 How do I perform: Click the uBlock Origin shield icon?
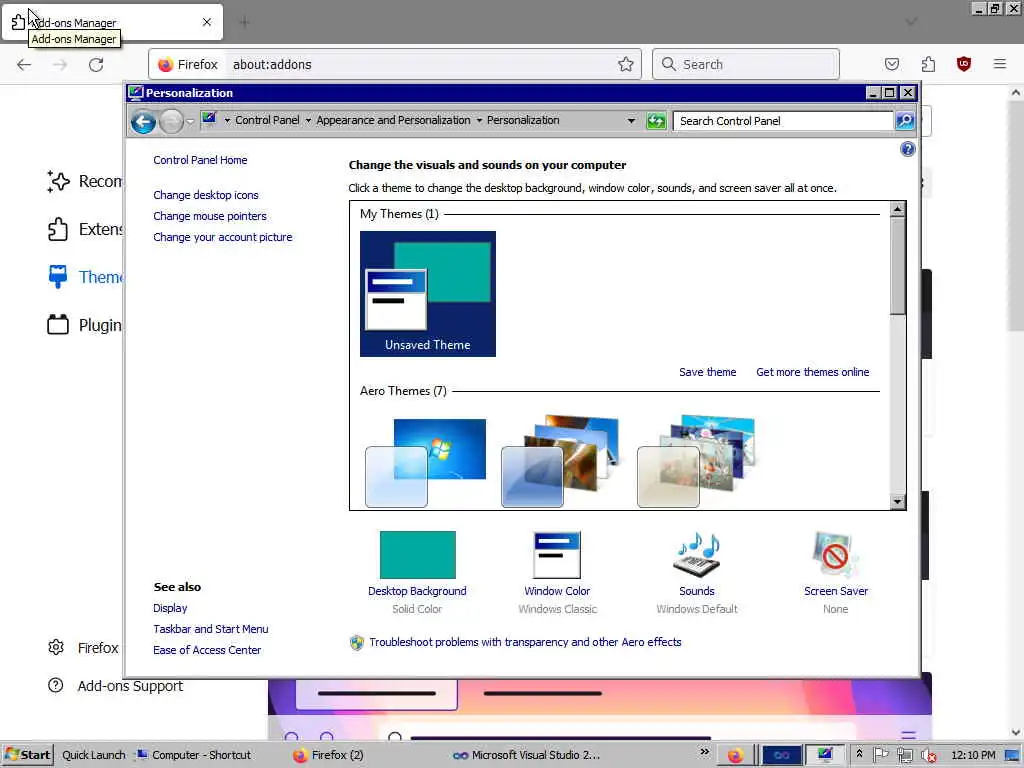[x=964, y=64]
